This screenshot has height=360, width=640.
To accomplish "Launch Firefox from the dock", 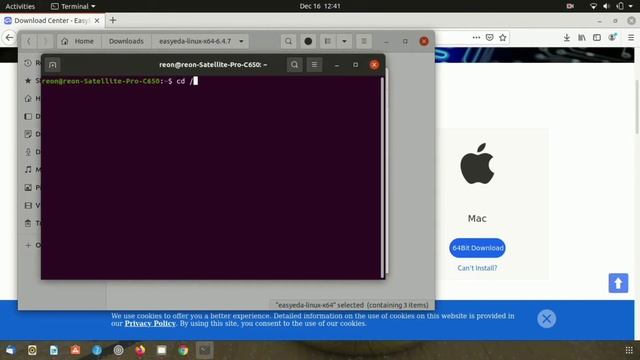I will [140, 350].
